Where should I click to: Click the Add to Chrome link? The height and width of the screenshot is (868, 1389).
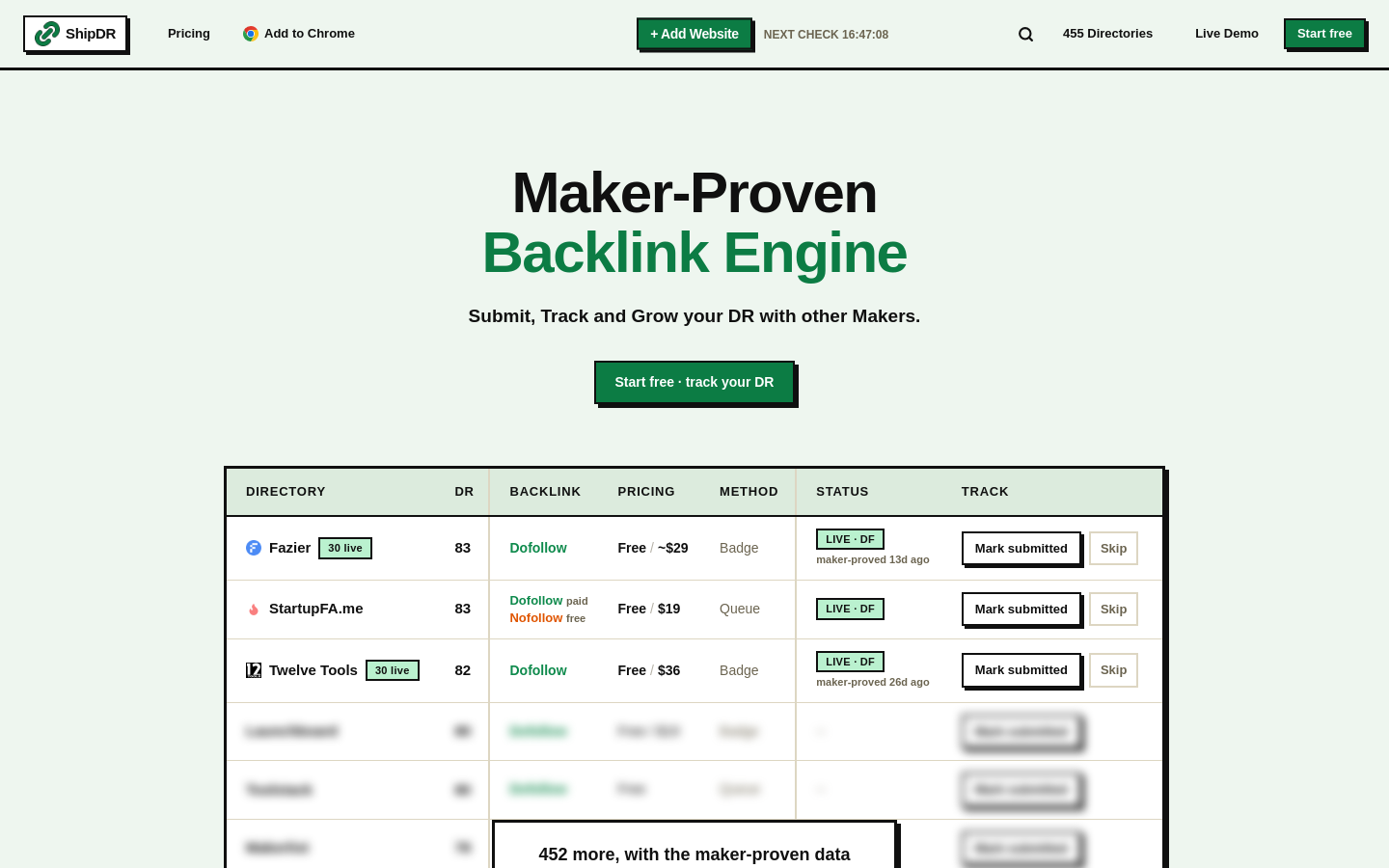pos(299,34)
